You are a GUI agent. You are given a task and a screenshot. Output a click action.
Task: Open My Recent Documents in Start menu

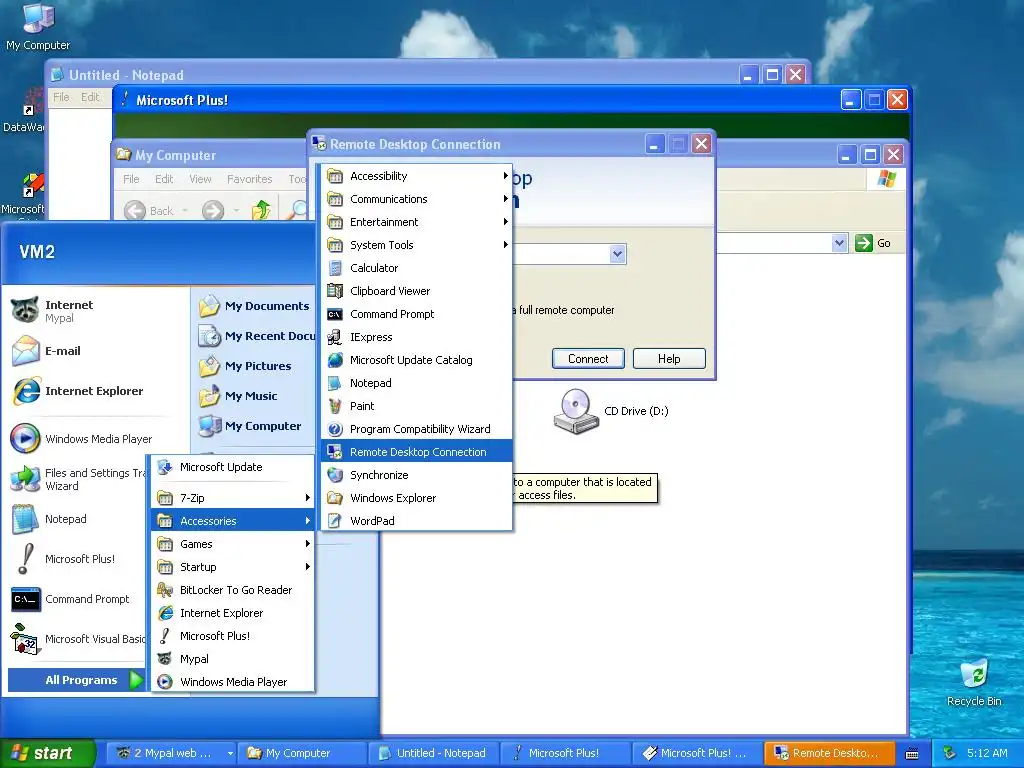pyautogui.click(x=255, y=336)
